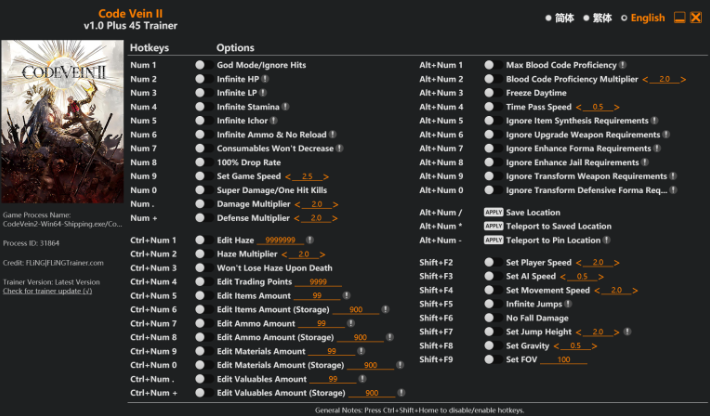710x416 pixels.
Task: Toggle Freeze Daytime switch
Action: (x=493, y=93)
